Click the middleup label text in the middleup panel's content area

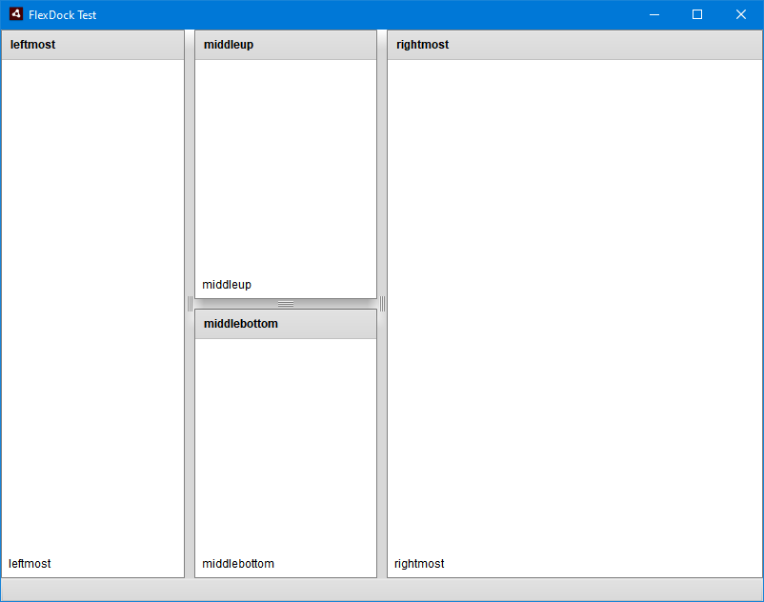(x=227, y=284)
